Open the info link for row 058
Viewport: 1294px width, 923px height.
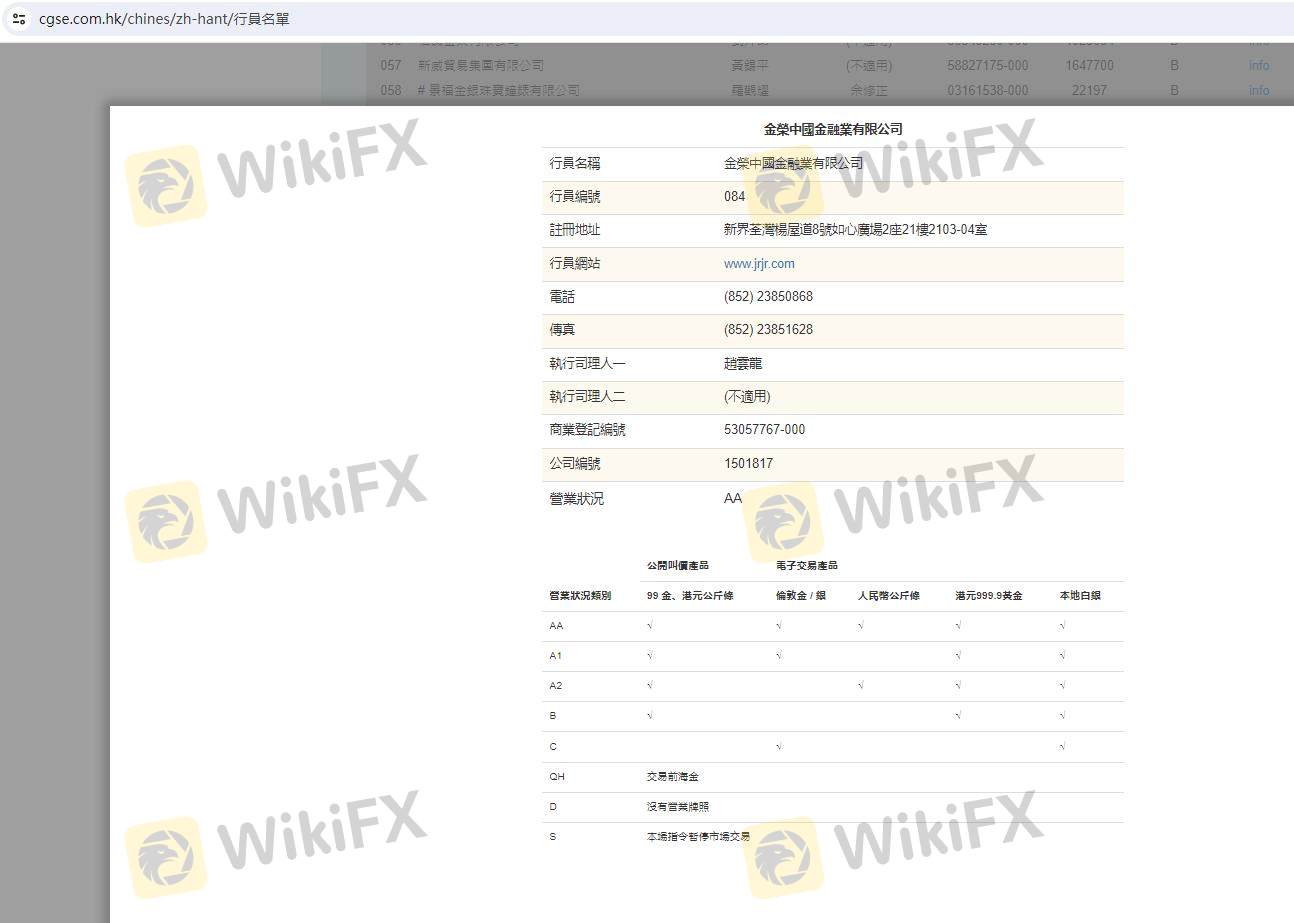coord(1258,90)
